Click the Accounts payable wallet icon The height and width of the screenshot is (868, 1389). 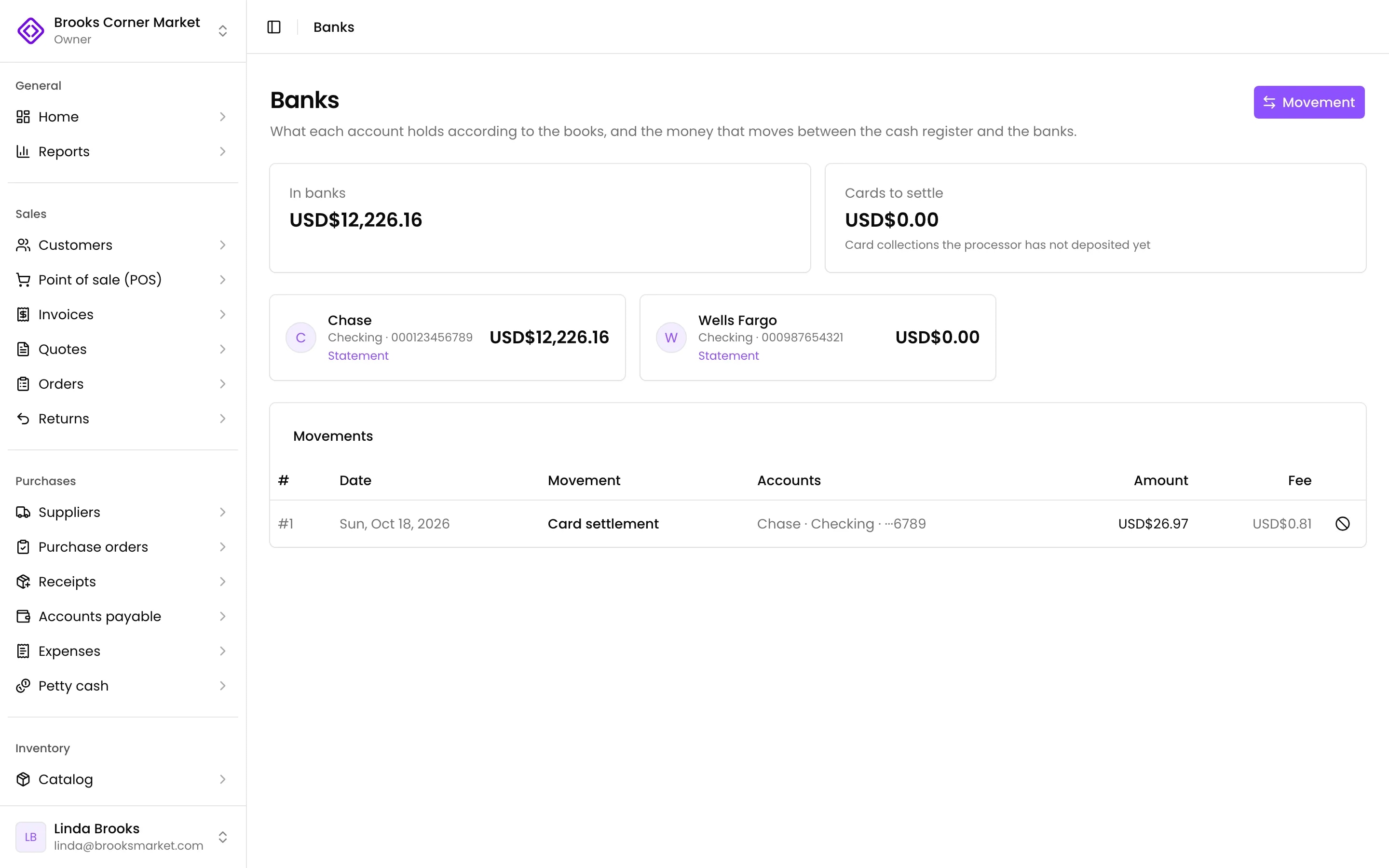point(23,617)
